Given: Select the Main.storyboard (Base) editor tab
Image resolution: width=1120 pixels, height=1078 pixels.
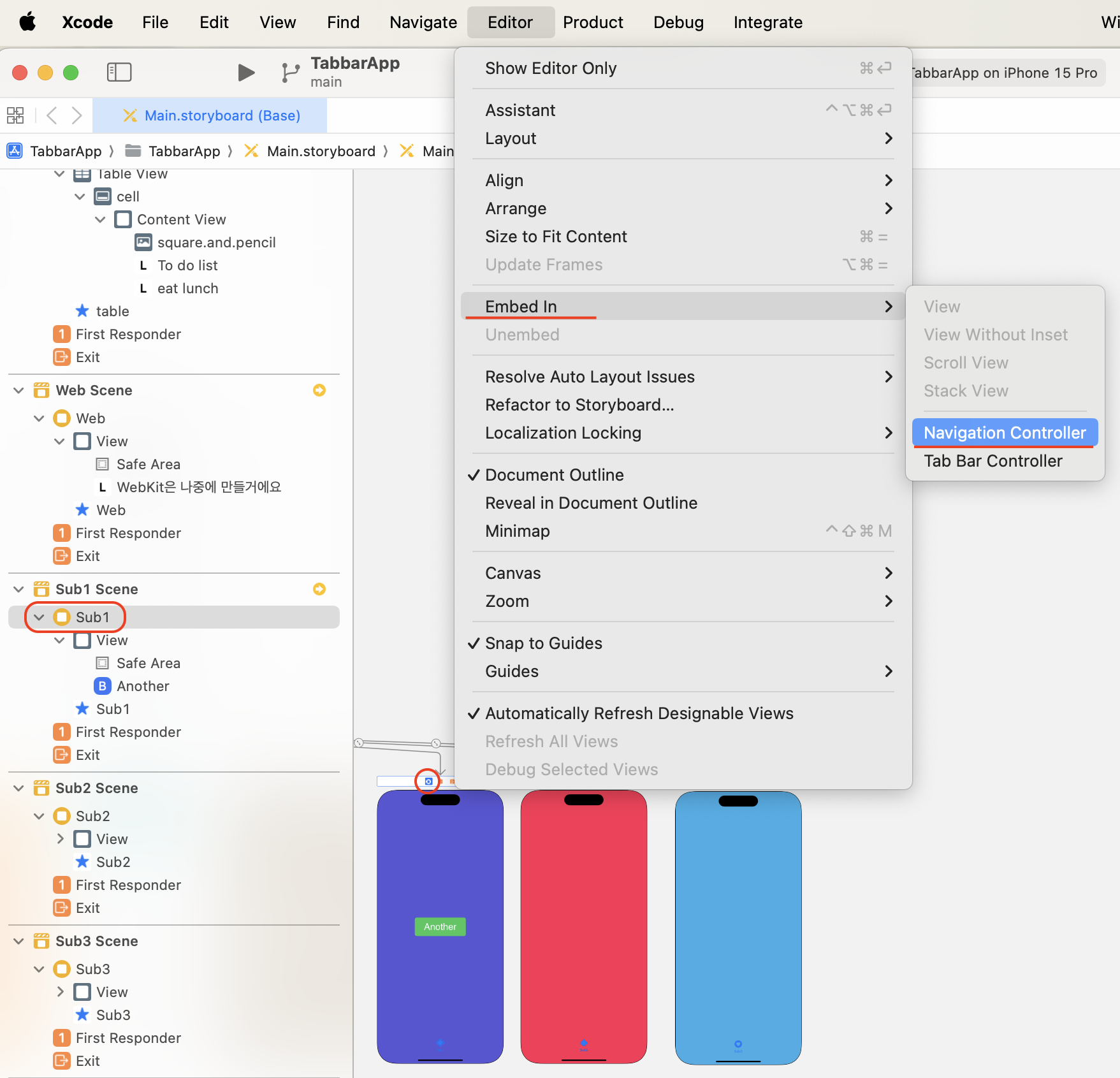Looking at the screenshot, I should 210,115.
